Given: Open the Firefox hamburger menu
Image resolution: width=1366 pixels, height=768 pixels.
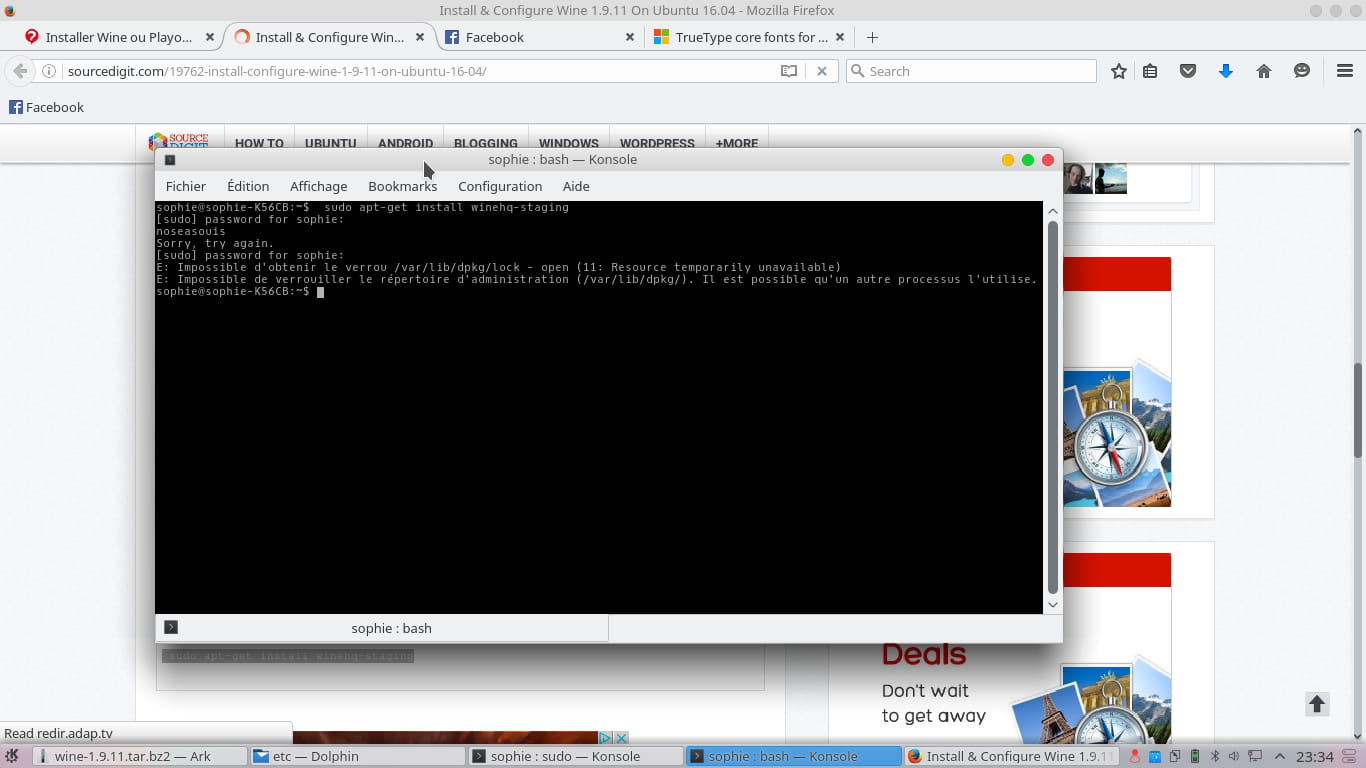Looking at the screenshot, I should tap(1345, 71).
